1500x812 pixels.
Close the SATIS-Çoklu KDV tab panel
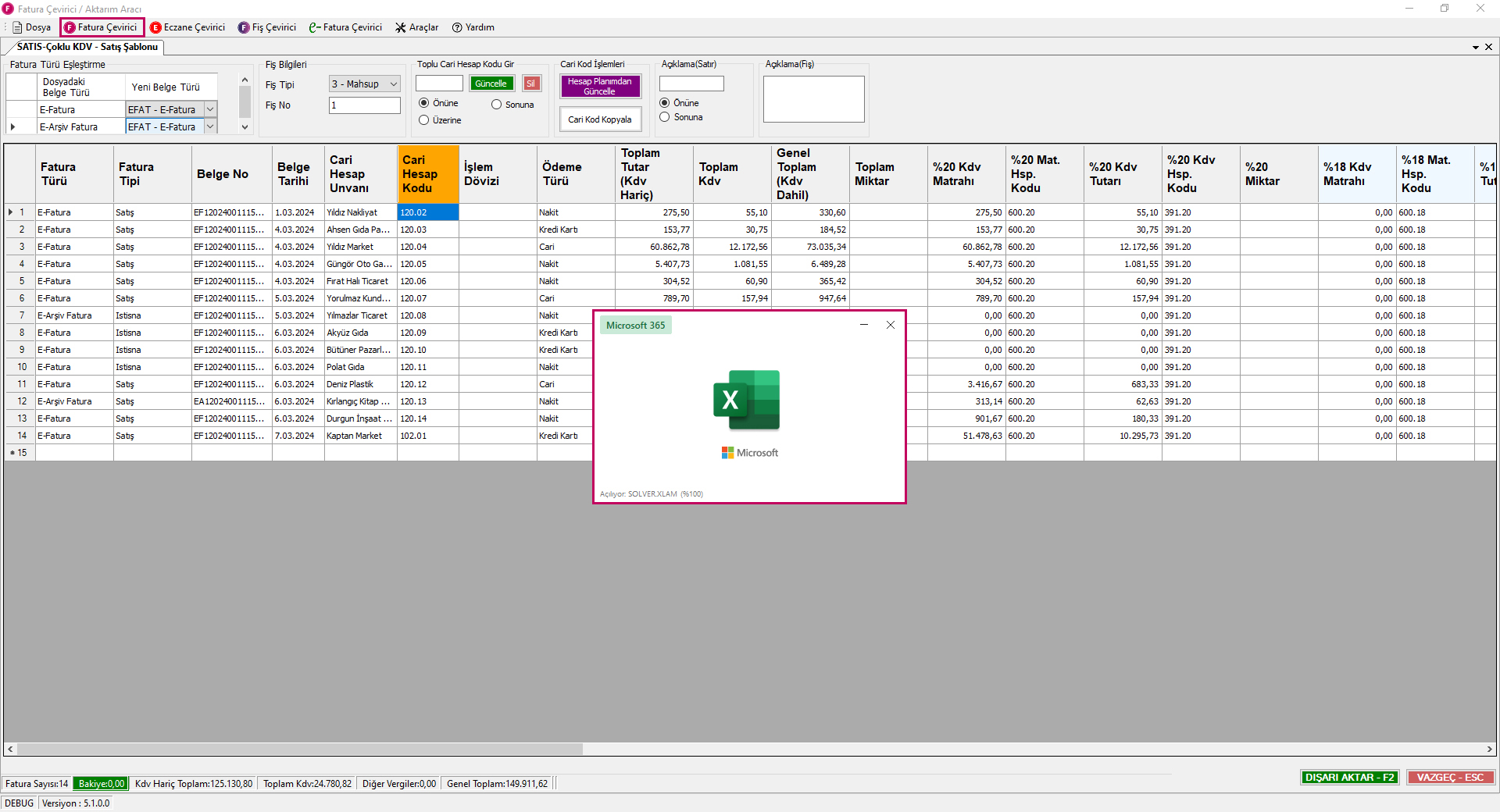1488,47
